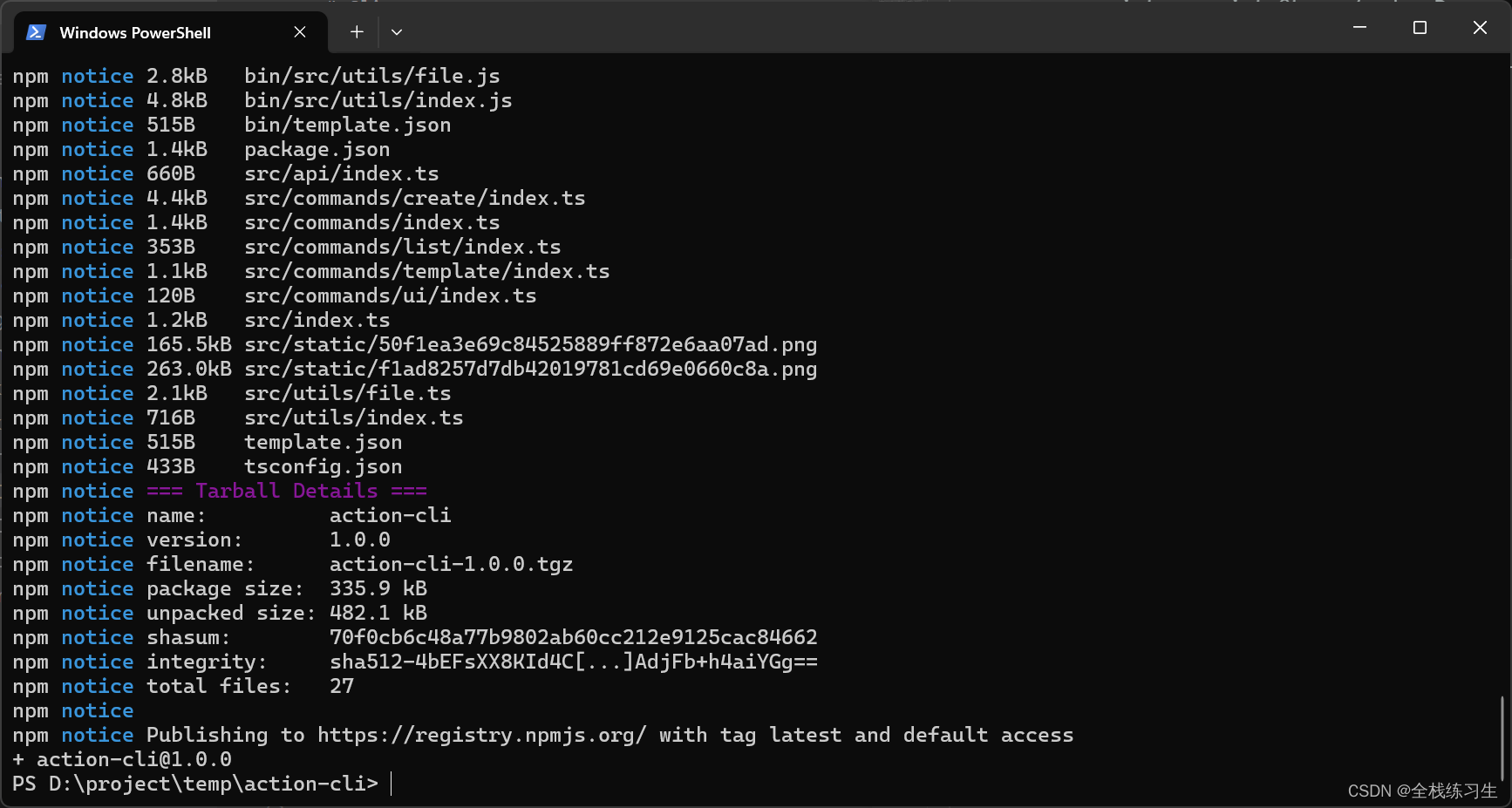Click the tsconfig.json file entry
1512x808 pixels.
click(x=323, y=467)
